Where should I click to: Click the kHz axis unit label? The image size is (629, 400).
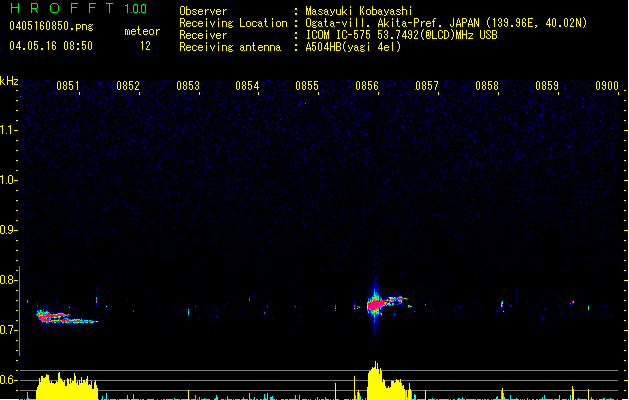[x=9, y=80]
